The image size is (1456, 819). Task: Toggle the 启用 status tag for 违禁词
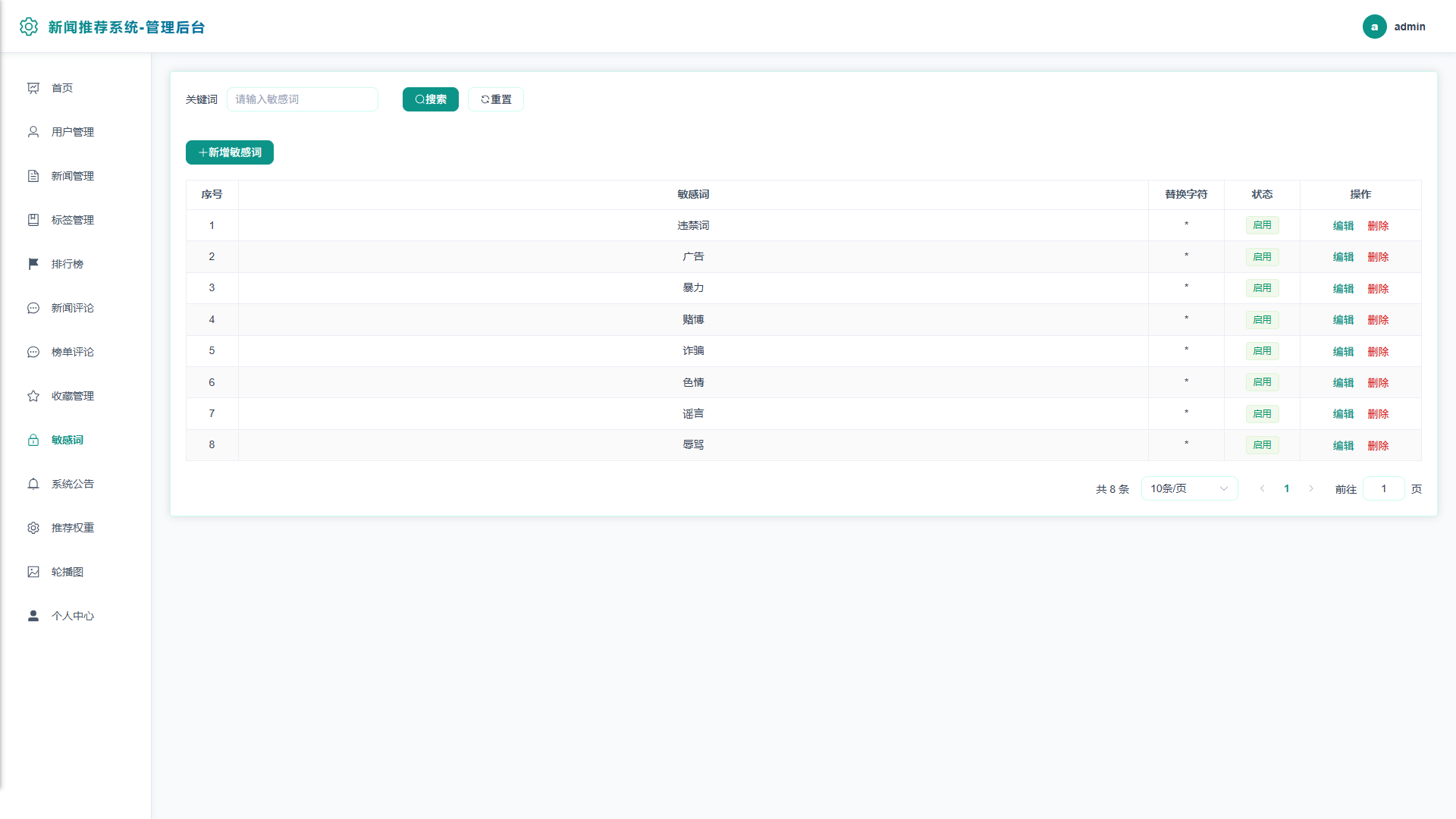coord(1262,225)
